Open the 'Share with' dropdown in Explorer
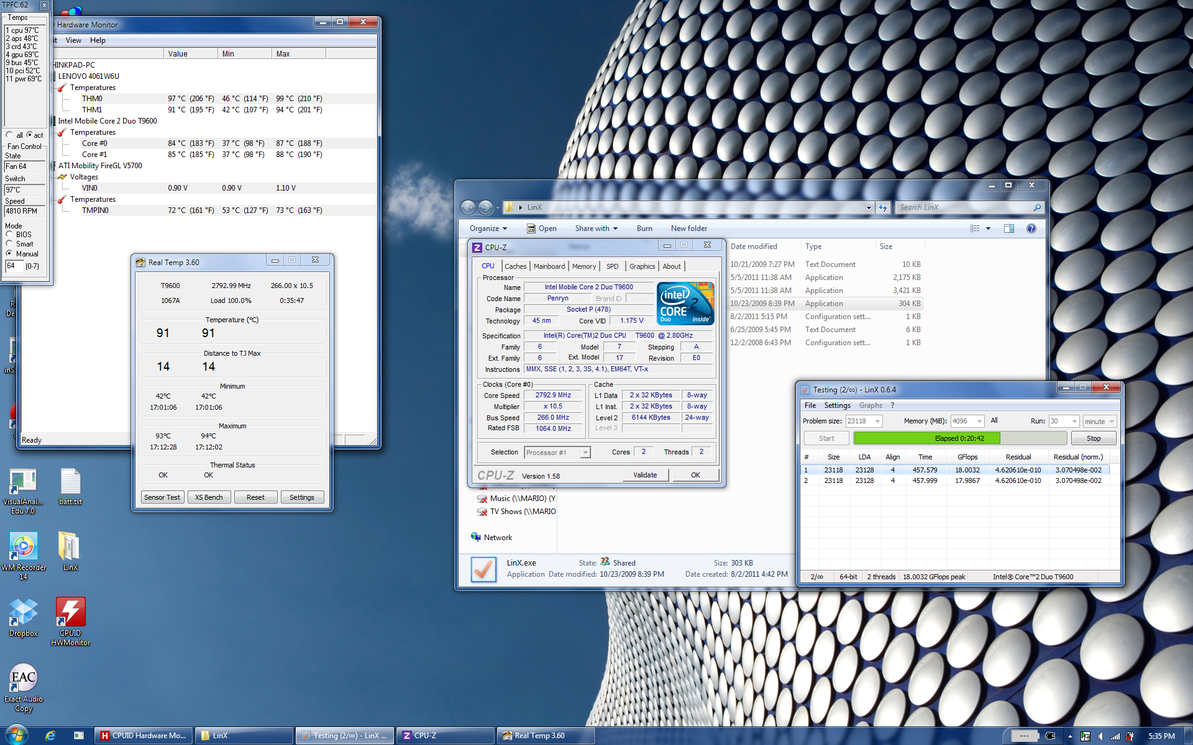The height and width of the screenshot is (745, 1193). click(596, 228)
